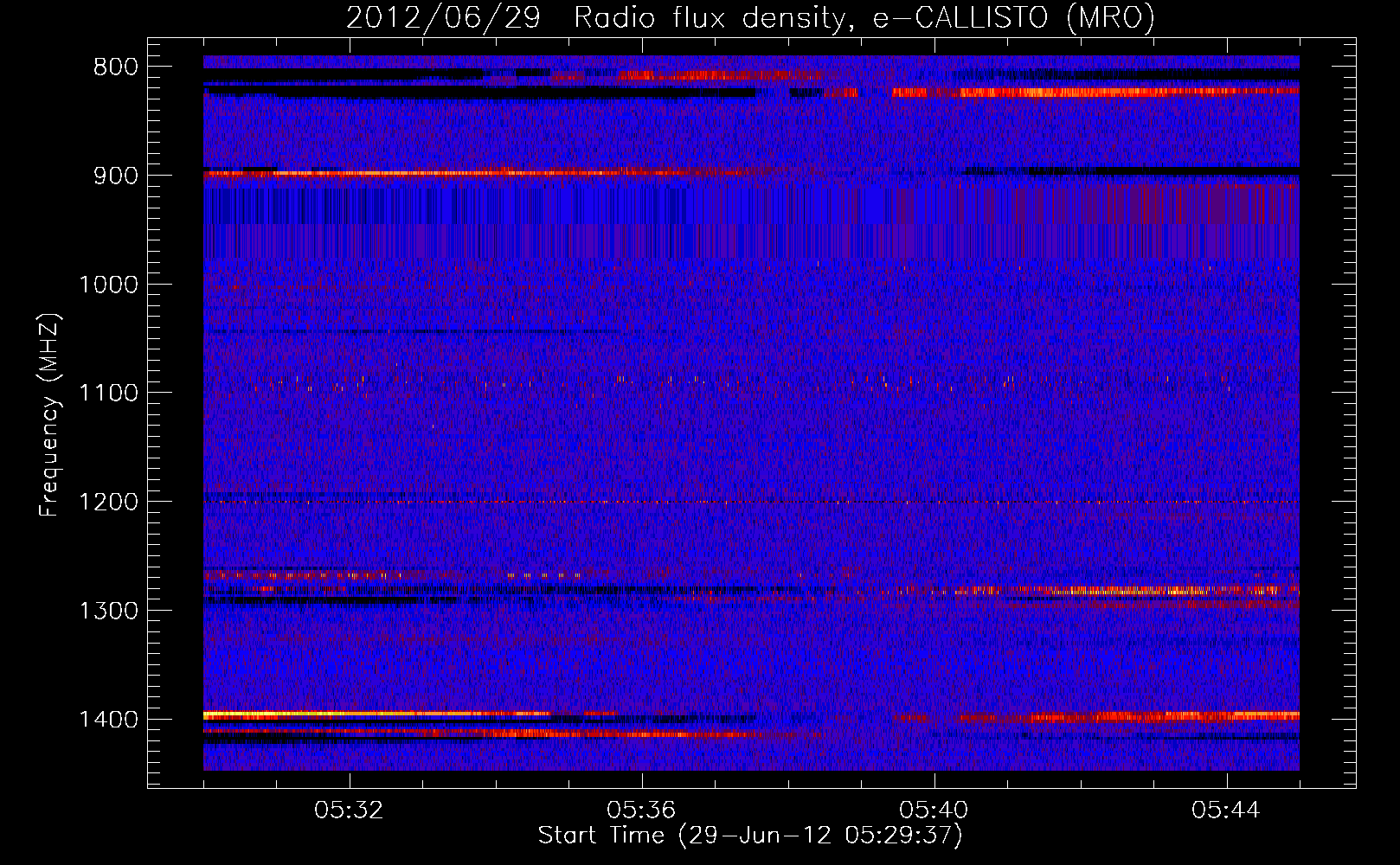This screenshot has height=865, width=1400.
Task: Click the bright yellow emission band just above 1400 MHz
Action: click(376, 714)
